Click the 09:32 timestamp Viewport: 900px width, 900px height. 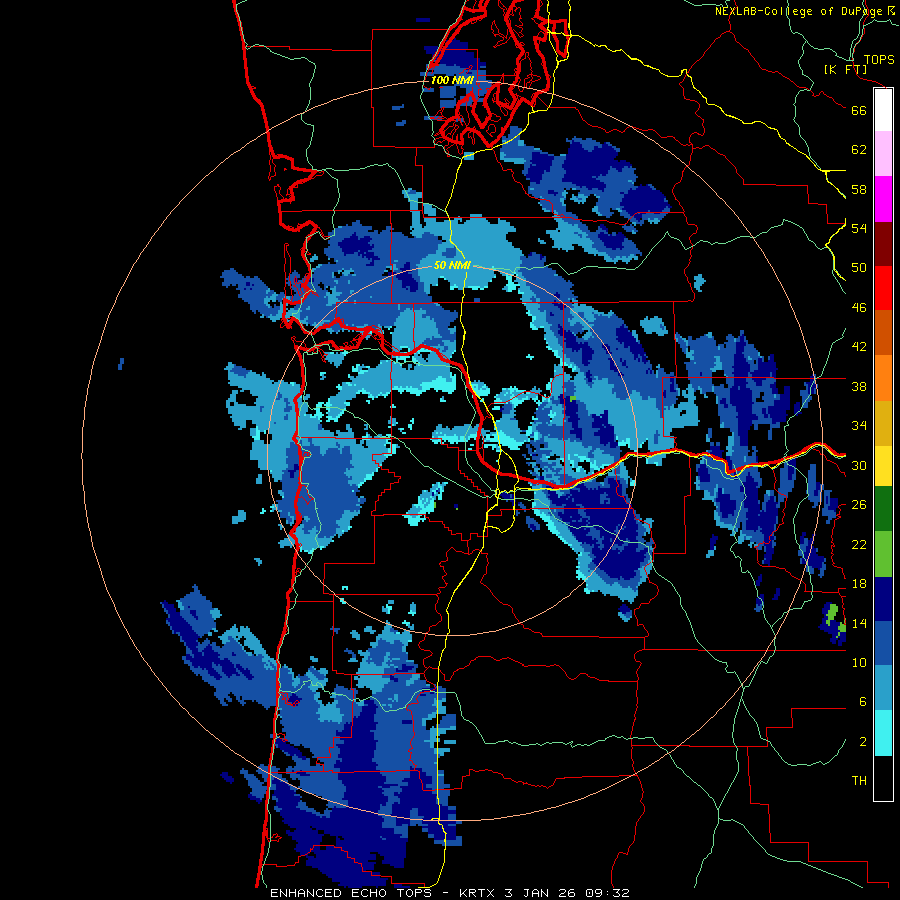tap(607, 893)
